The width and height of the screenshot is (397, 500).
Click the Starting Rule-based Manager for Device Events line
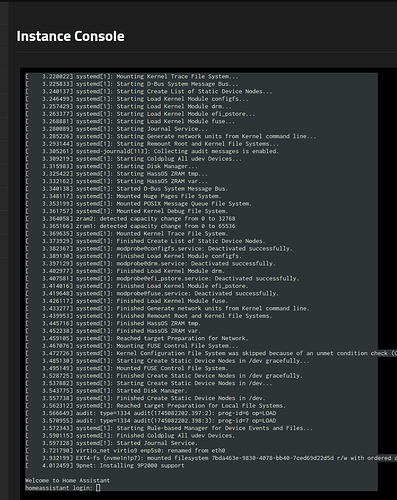(x=169, y=428)
